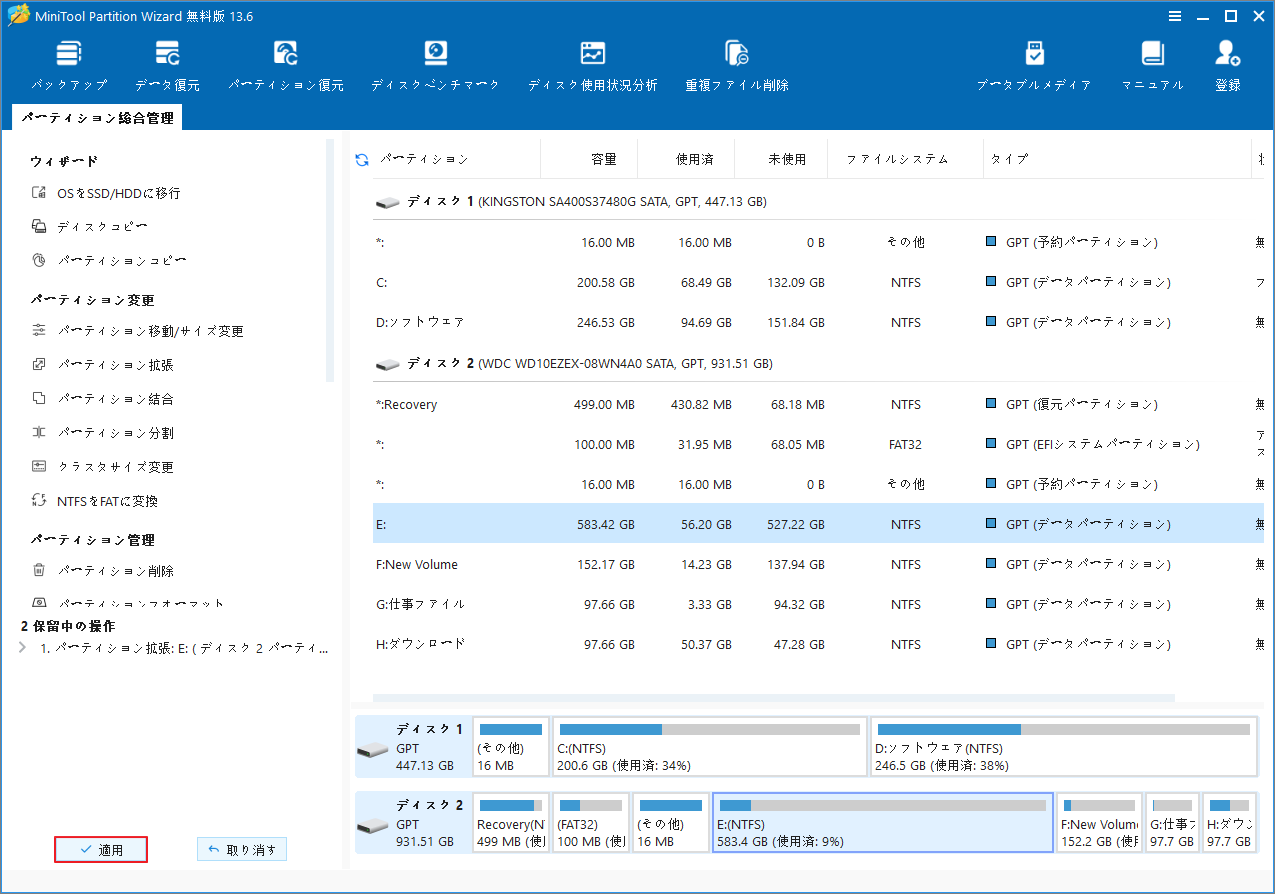Image resolution: width=1275 pixels, height=894 pixels.
Task: Launch データ復元 (Data Recovery)
Action: [166, 60]
